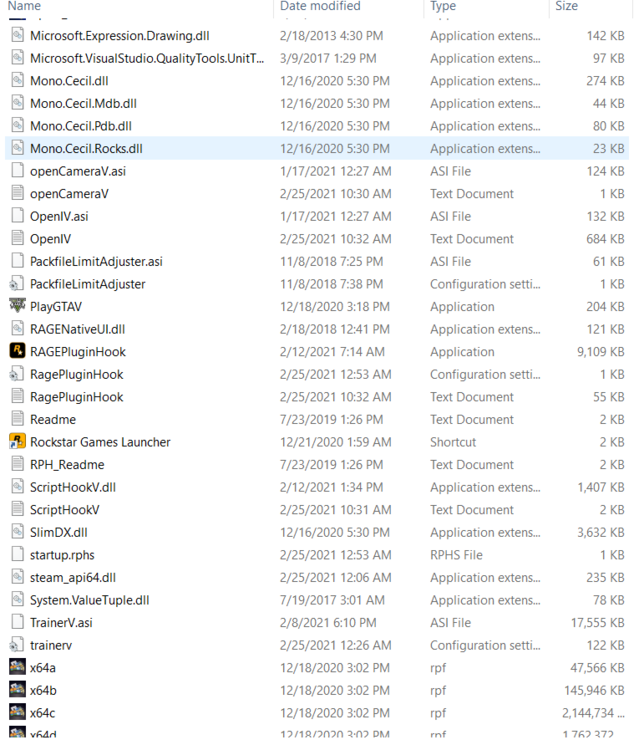Click the Rockstar Games Launcher shortcut icon

click(18, 441)
